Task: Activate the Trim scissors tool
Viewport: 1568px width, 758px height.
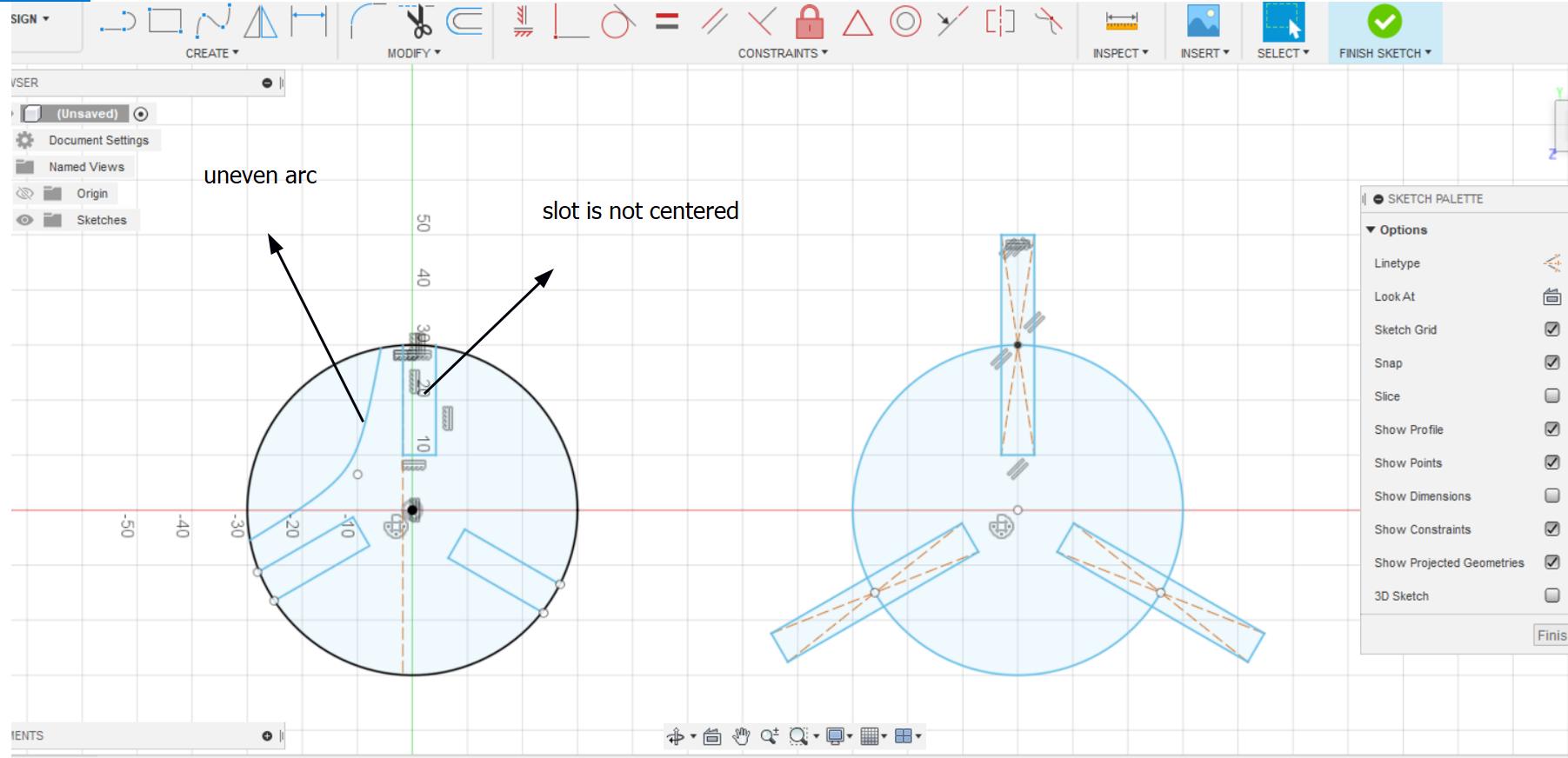Action: (419, 22)
